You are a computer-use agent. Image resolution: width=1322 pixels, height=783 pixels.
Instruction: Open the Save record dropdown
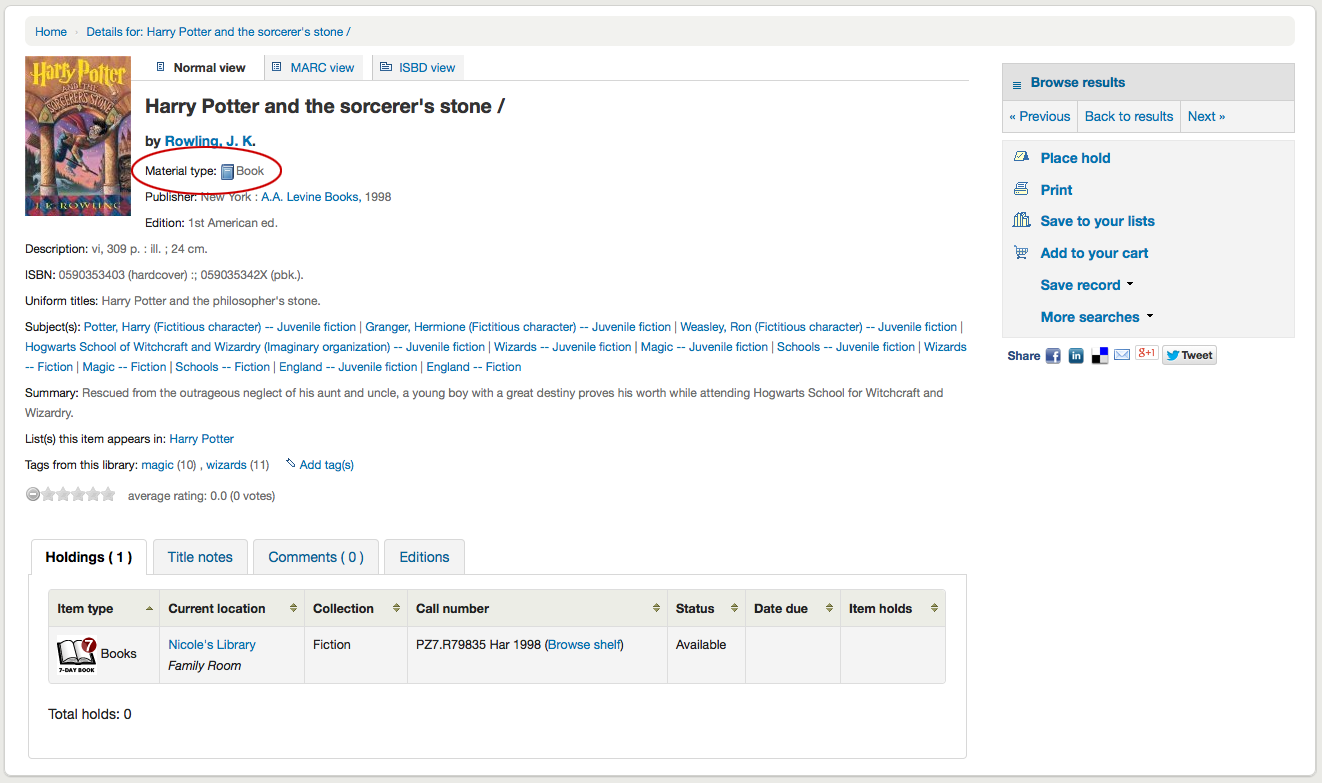point(1086,285)
